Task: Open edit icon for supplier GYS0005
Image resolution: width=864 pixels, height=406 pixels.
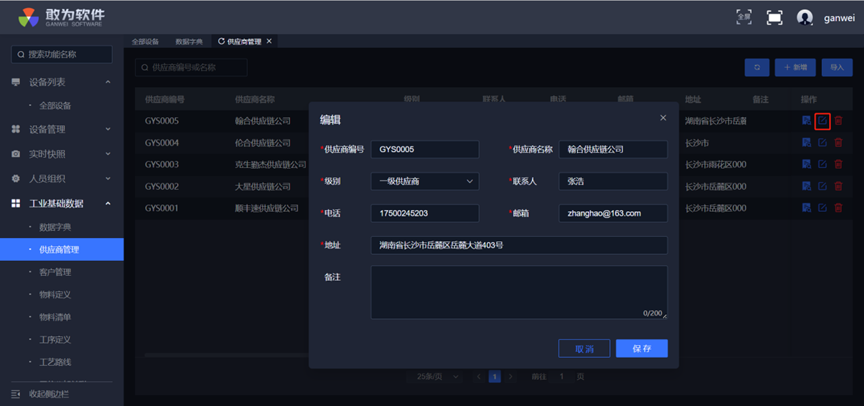Action: [x=822, y=121]
